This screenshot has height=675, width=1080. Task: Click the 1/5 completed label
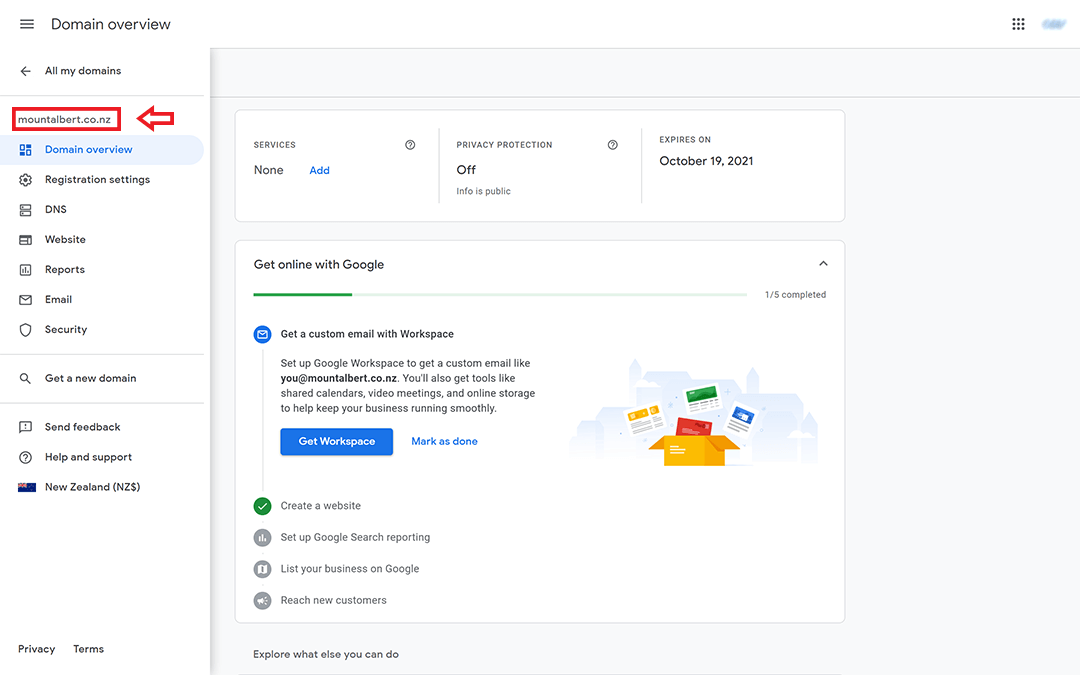[x=796, y=295]
